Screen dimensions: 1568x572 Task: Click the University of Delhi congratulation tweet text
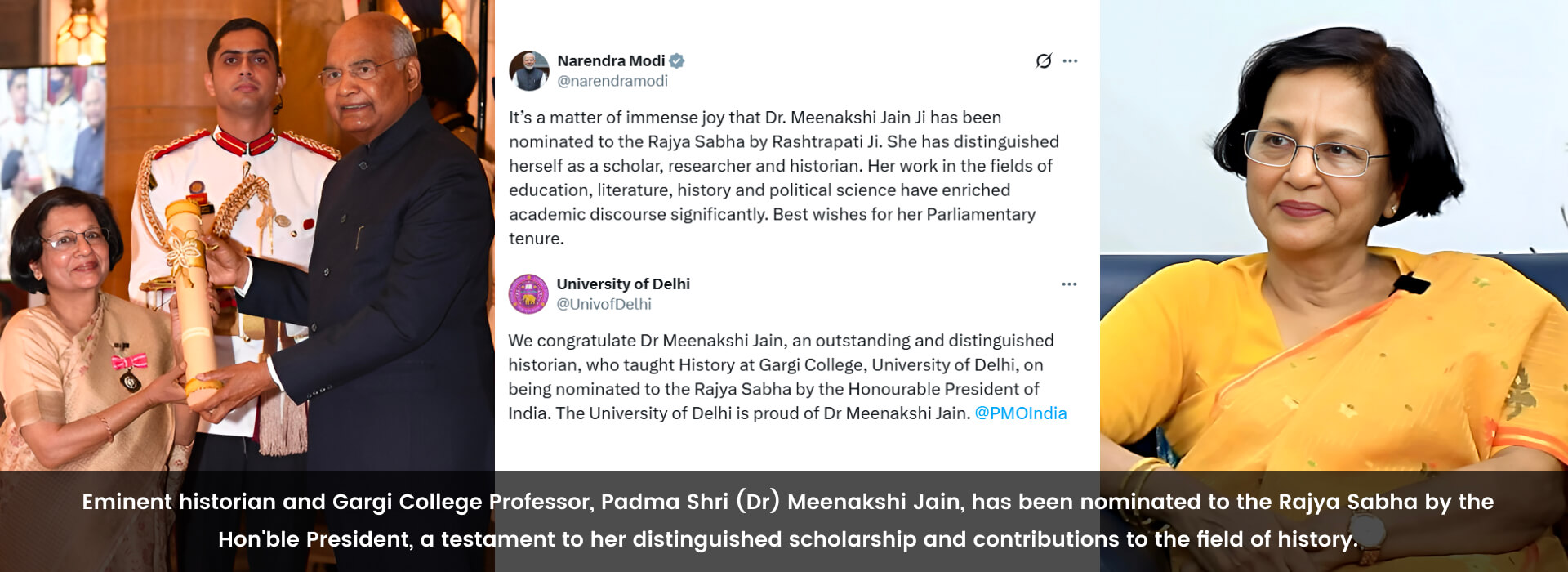pyautogui.click(x=787, y=377)
